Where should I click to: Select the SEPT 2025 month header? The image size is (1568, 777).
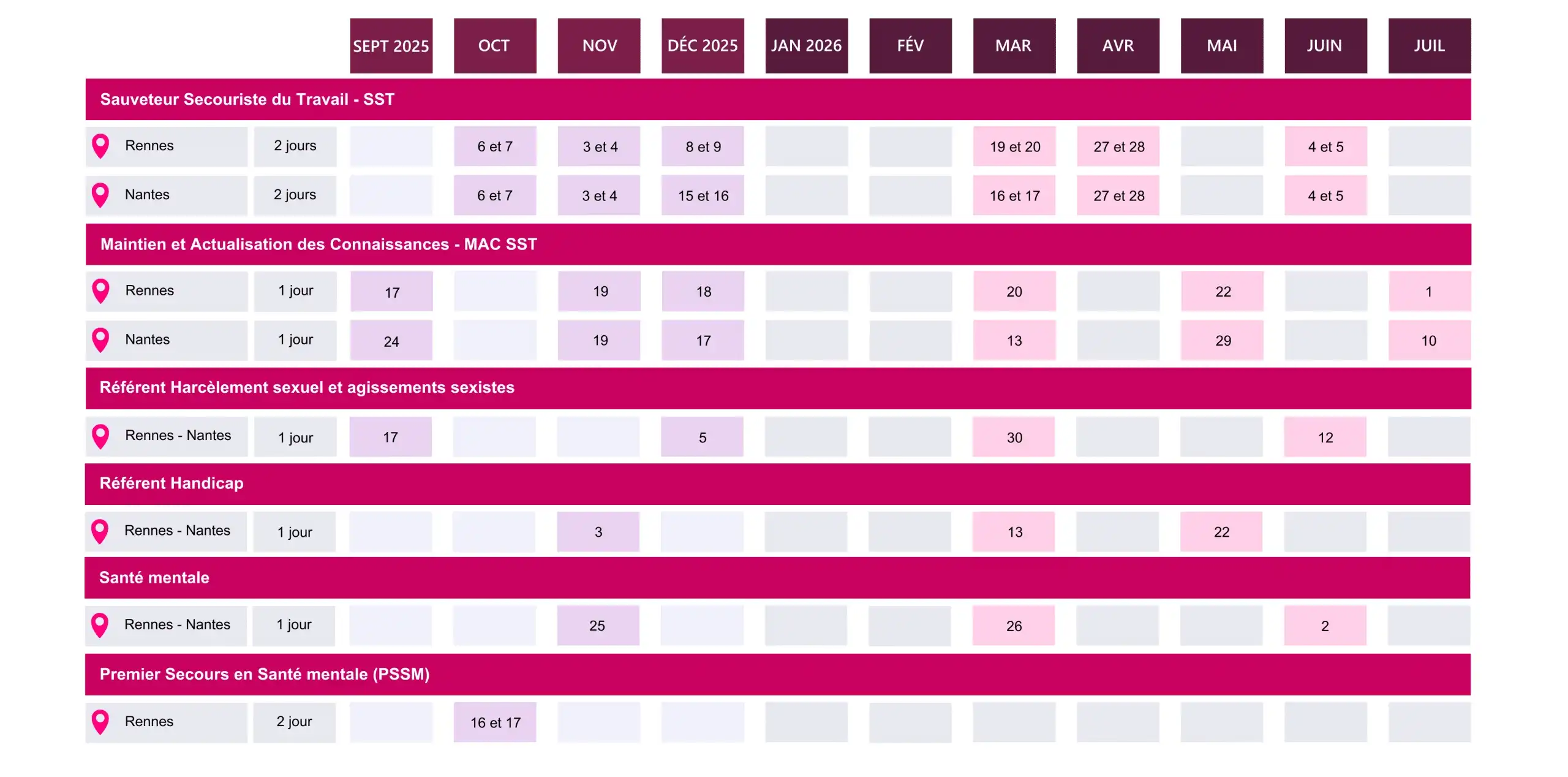click(x=391, y=46)
